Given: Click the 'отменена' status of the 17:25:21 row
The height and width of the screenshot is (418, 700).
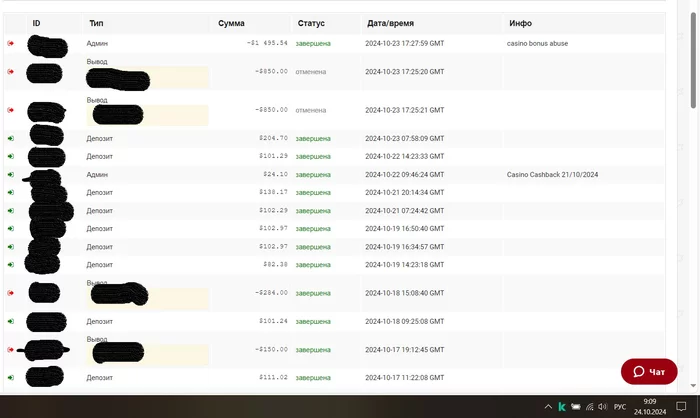Looking at the screenshot, I should 311,110.
